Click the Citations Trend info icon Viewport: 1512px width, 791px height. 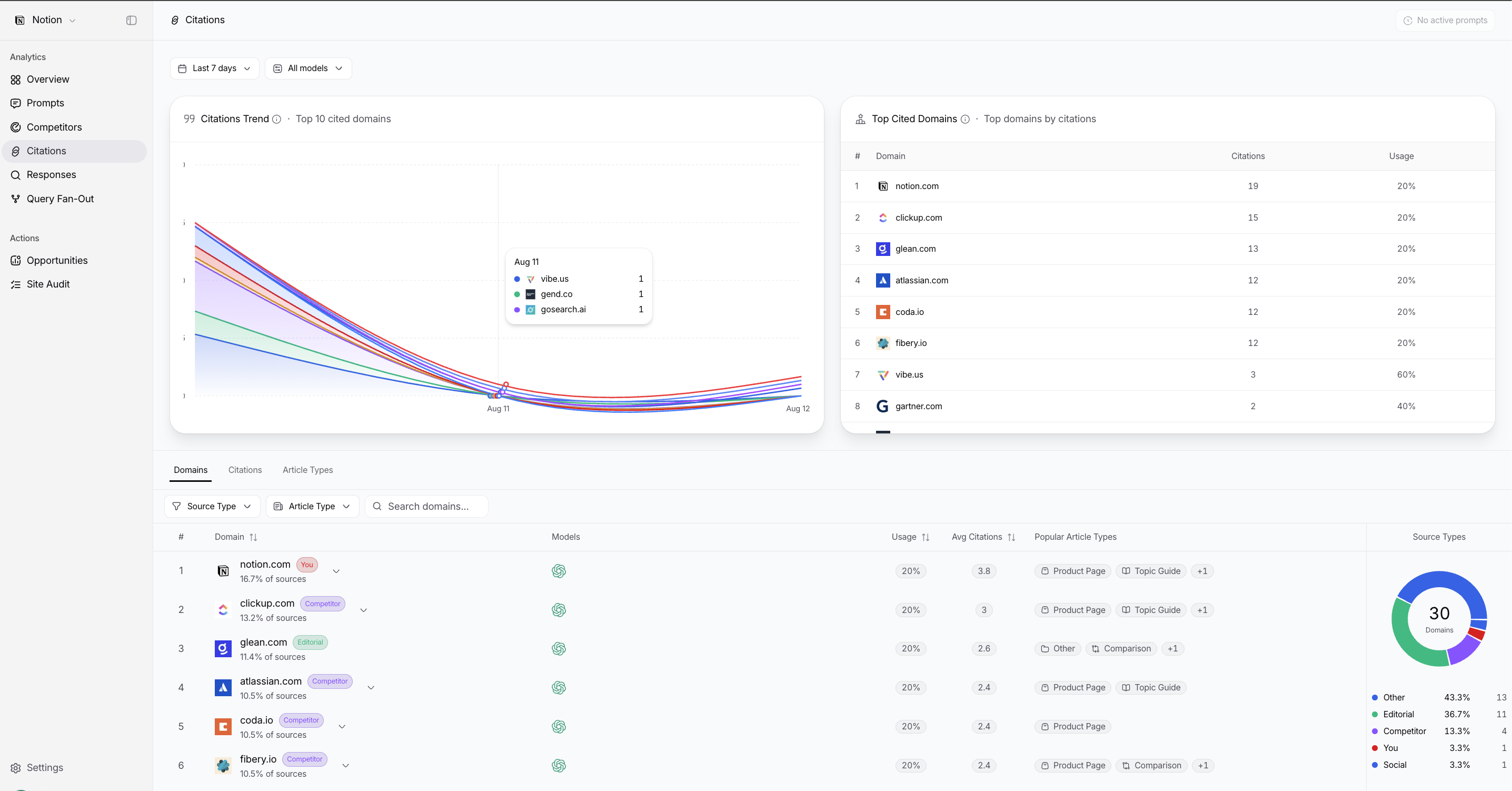click(x=276, y=119)
